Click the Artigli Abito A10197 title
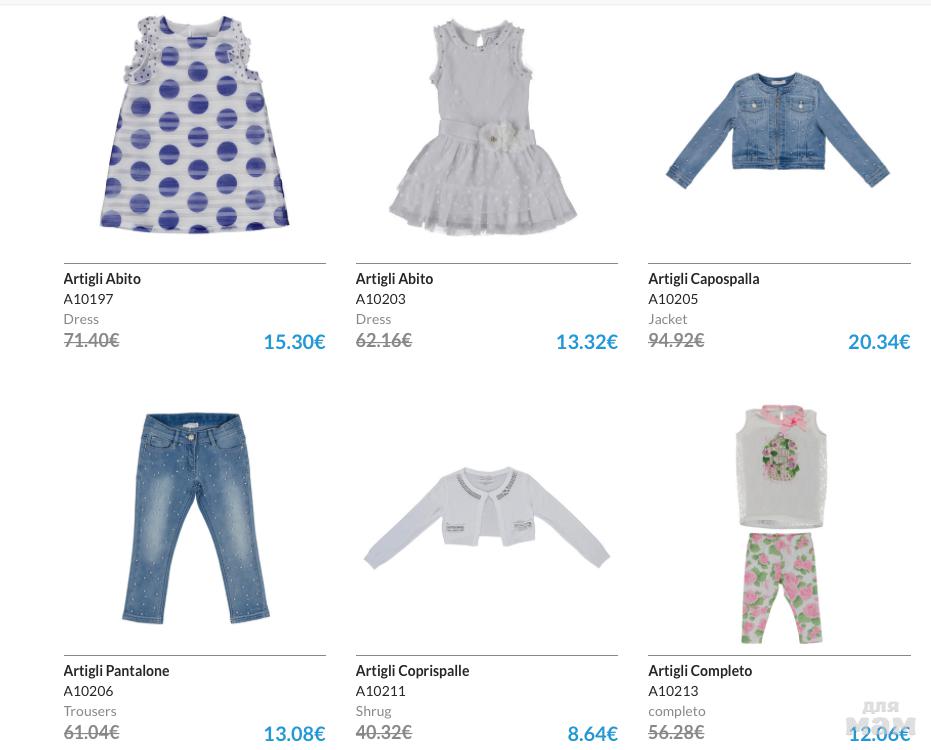The height and width of the screenshot is (750, 931). 102,279
